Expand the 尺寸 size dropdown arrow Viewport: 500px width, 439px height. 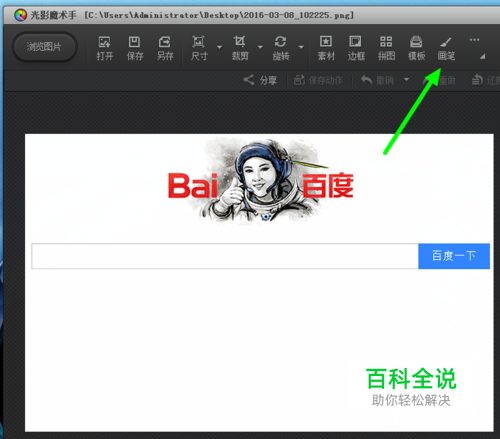(219, 47)
